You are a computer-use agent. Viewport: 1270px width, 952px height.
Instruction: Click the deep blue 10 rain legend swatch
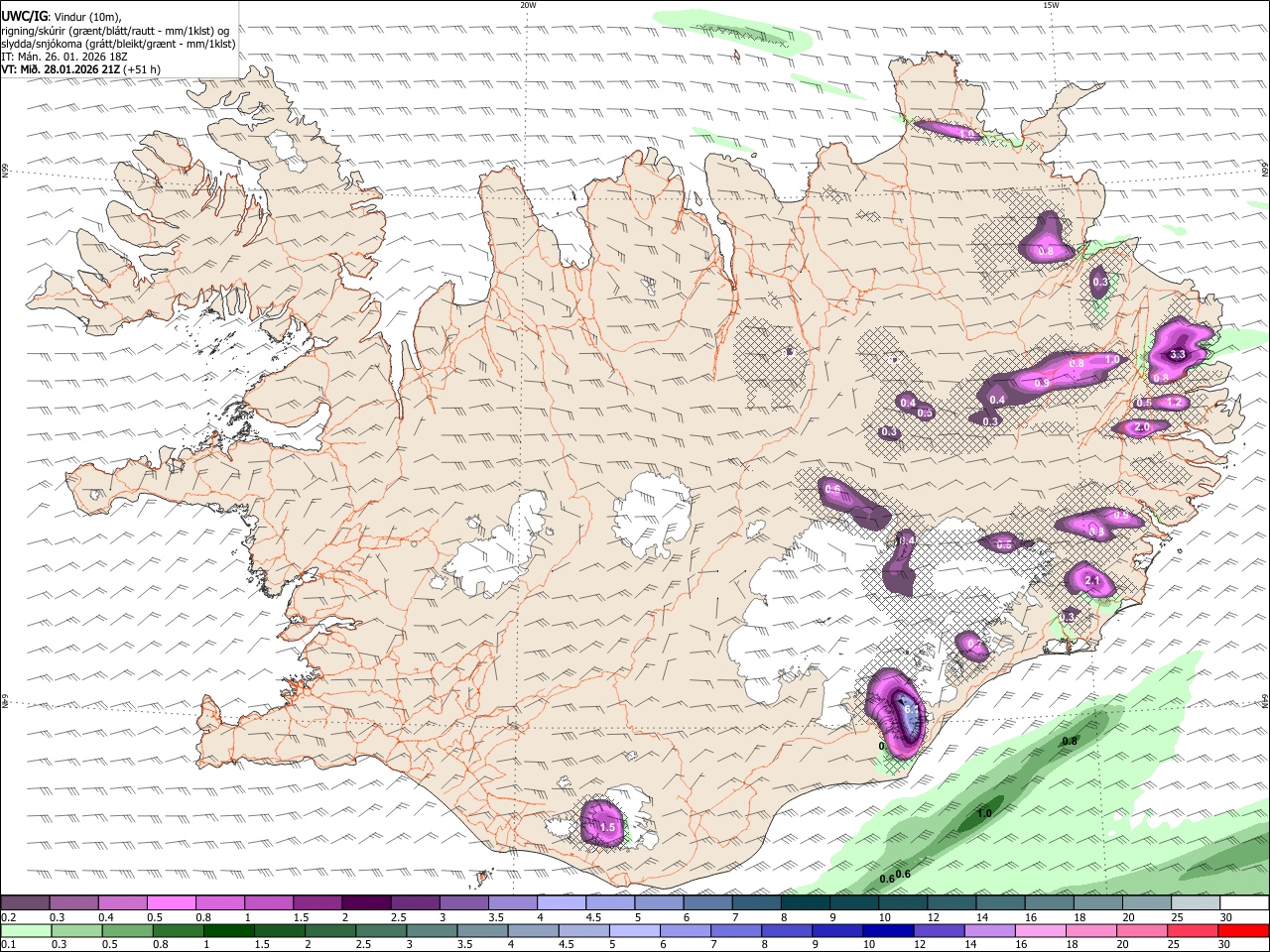tap(886, 930)
